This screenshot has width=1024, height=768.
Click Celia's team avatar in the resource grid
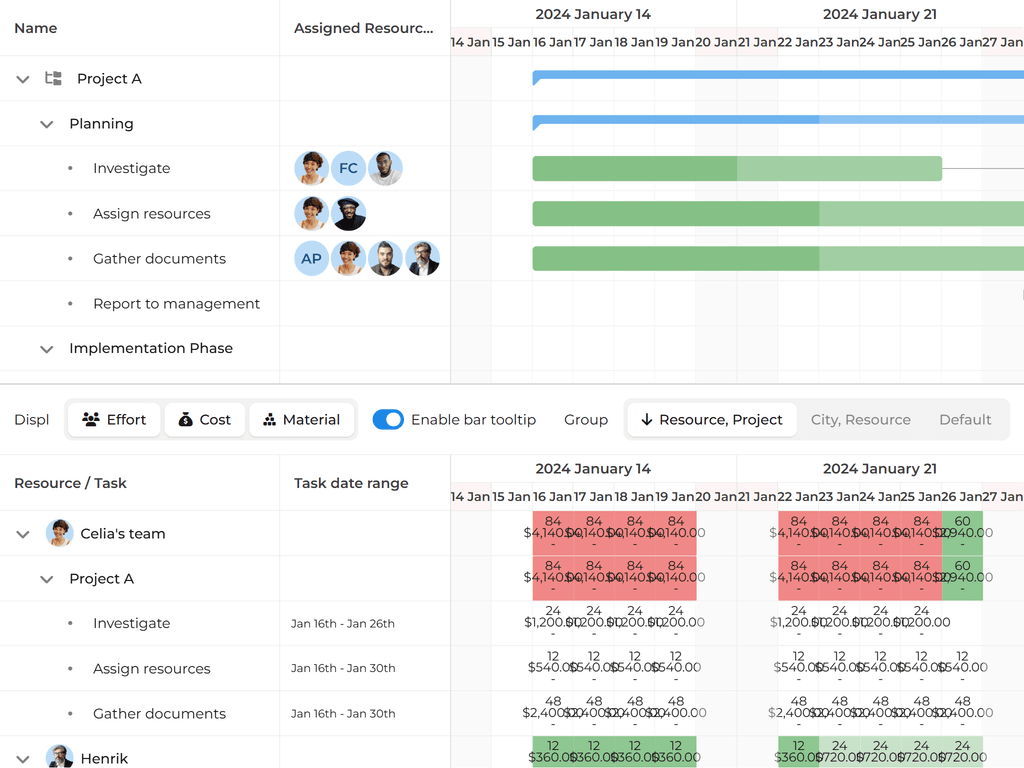tap(60, 533)
